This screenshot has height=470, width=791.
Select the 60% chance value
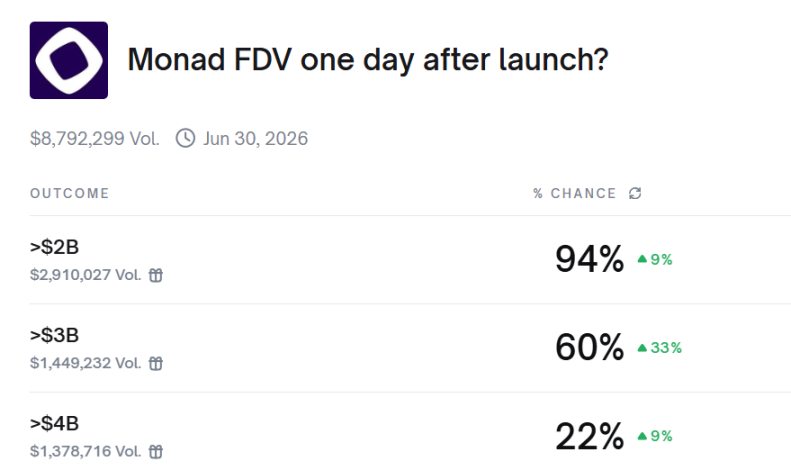tap(589, 348)
